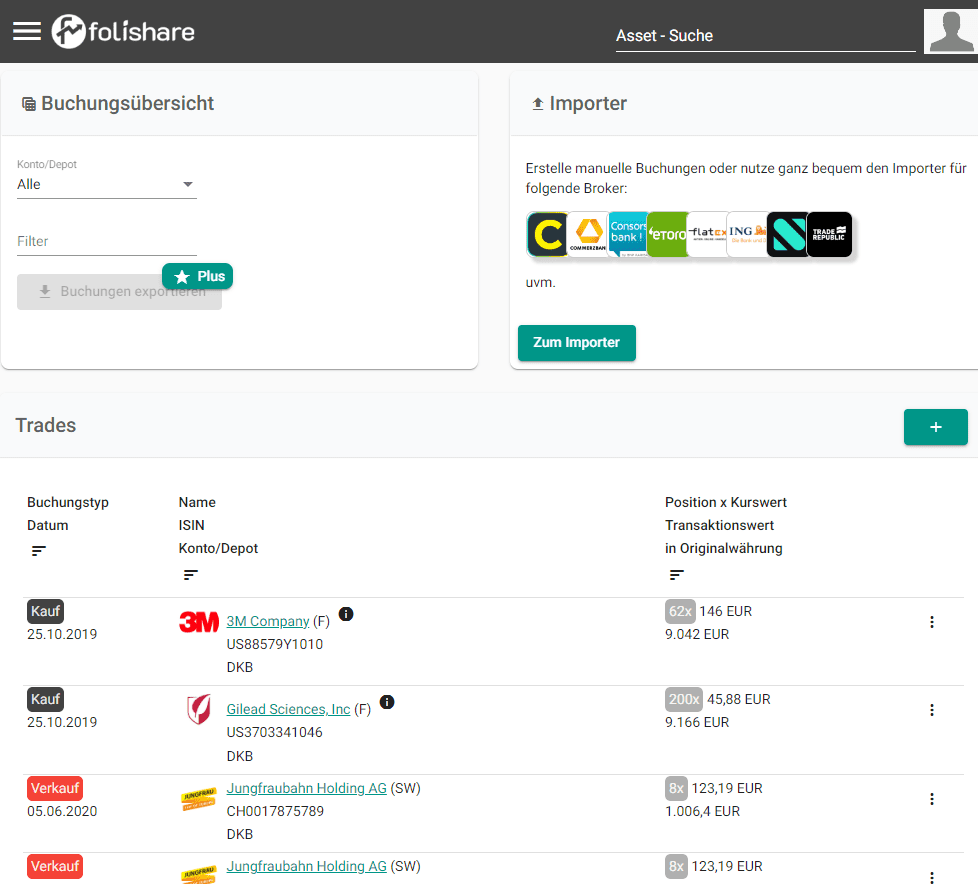Focus the Filter input field

pyautogui.click(x=107, y=241)
